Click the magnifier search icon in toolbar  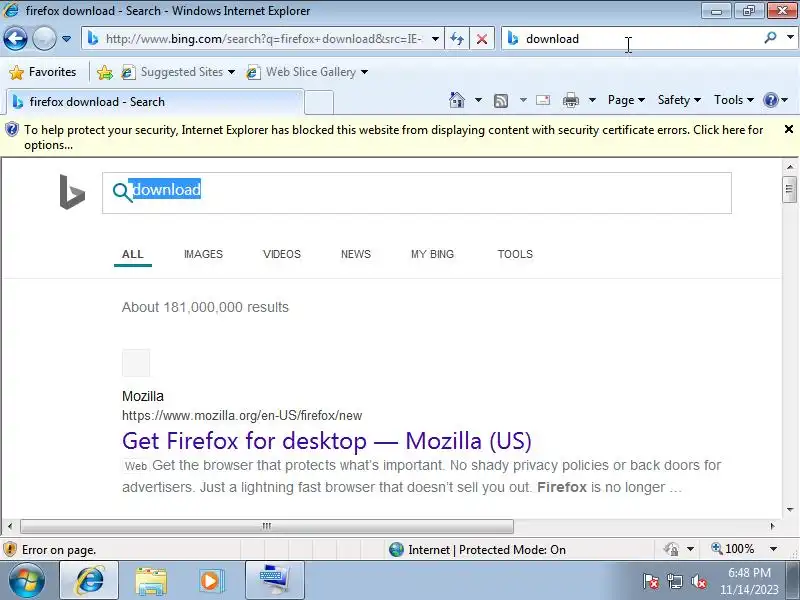pyautogui.click(x=770, y=38)
